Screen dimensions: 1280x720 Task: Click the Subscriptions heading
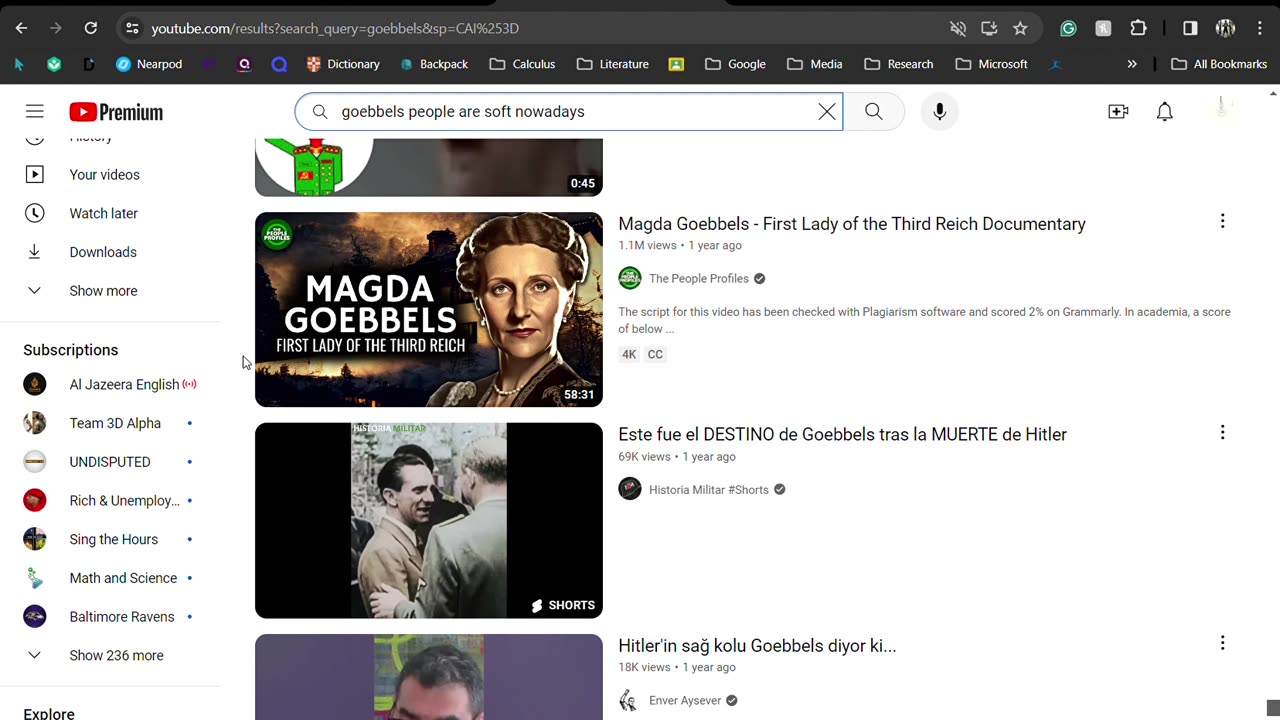(71, 350)
